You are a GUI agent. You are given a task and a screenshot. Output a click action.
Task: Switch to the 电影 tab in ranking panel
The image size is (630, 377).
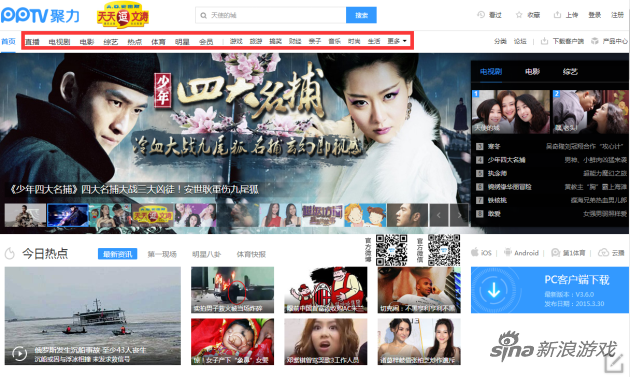click(532, 72)
